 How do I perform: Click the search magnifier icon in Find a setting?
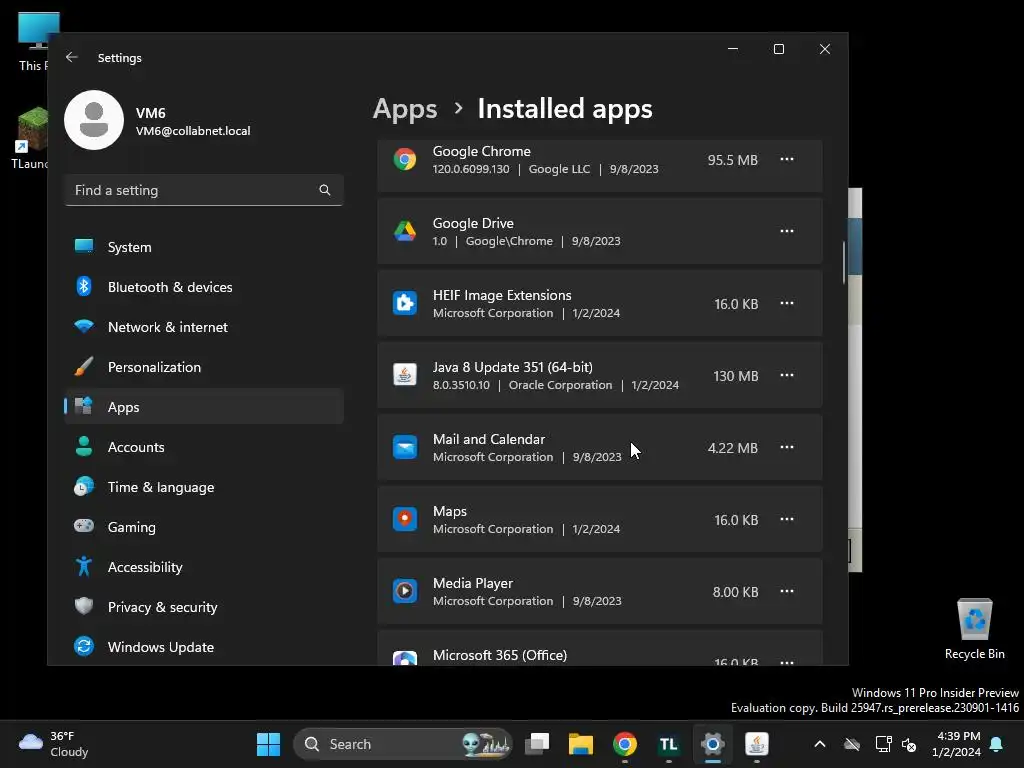[325, 190]
